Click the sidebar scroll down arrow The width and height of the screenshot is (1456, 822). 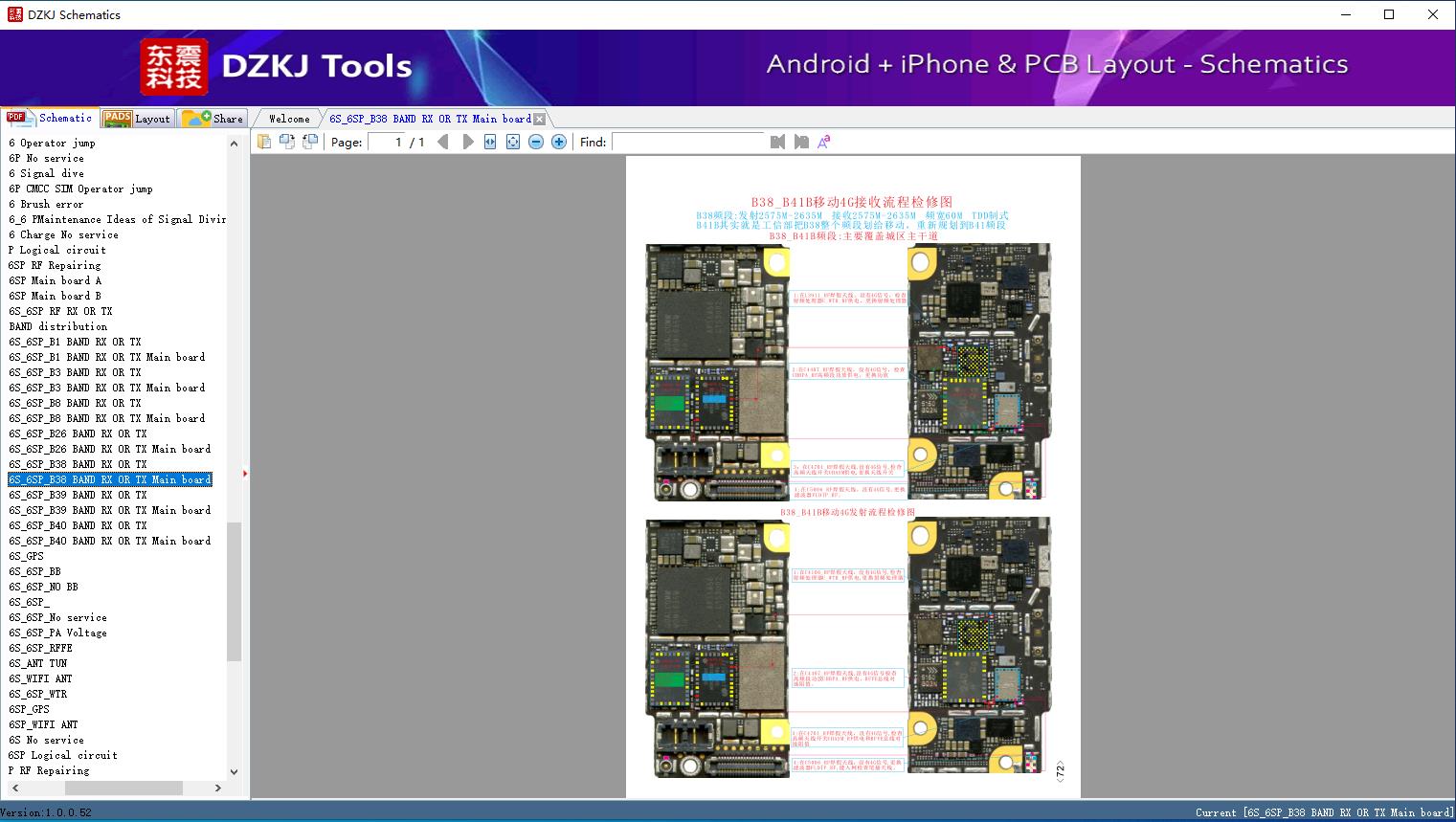(x=235, y=771)
